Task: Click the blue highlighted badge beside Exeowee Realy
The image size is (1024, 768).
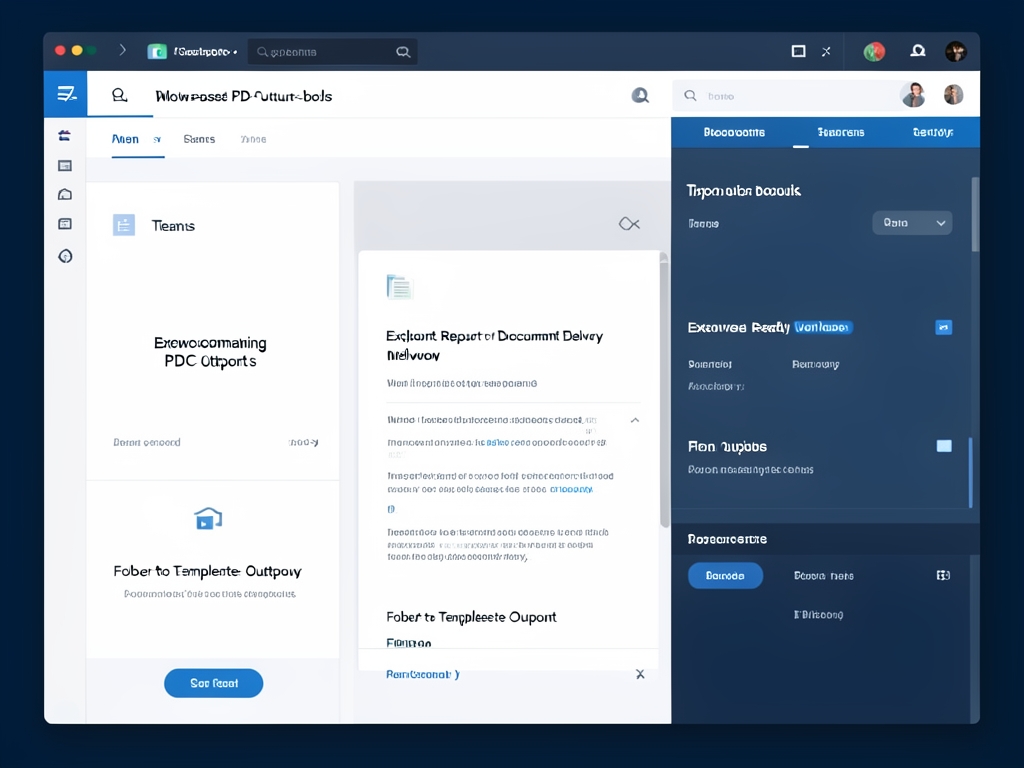Action: (x=823, y=327)
